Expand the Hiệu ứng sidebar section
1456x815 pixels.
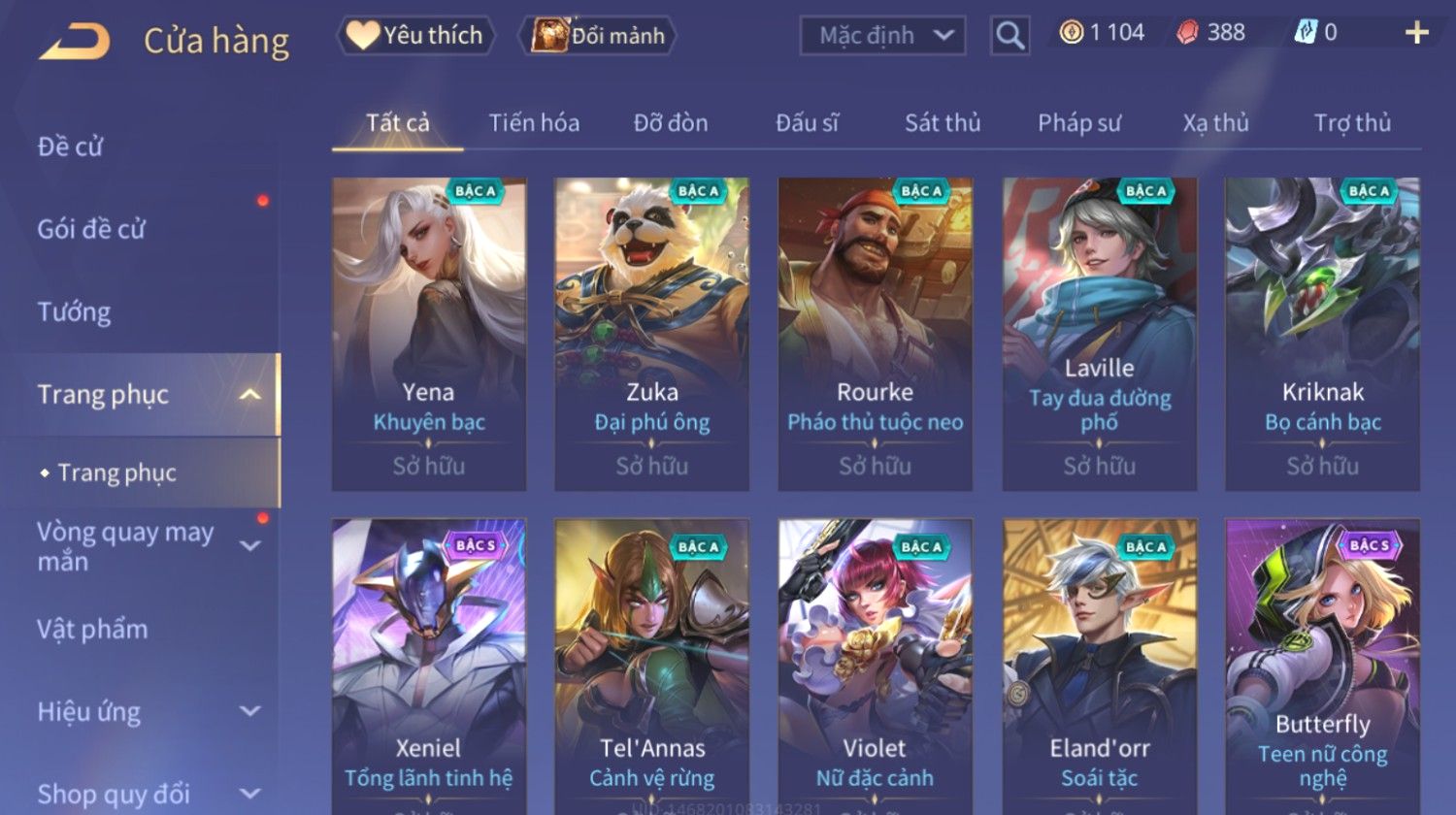[x=249, y=710]
